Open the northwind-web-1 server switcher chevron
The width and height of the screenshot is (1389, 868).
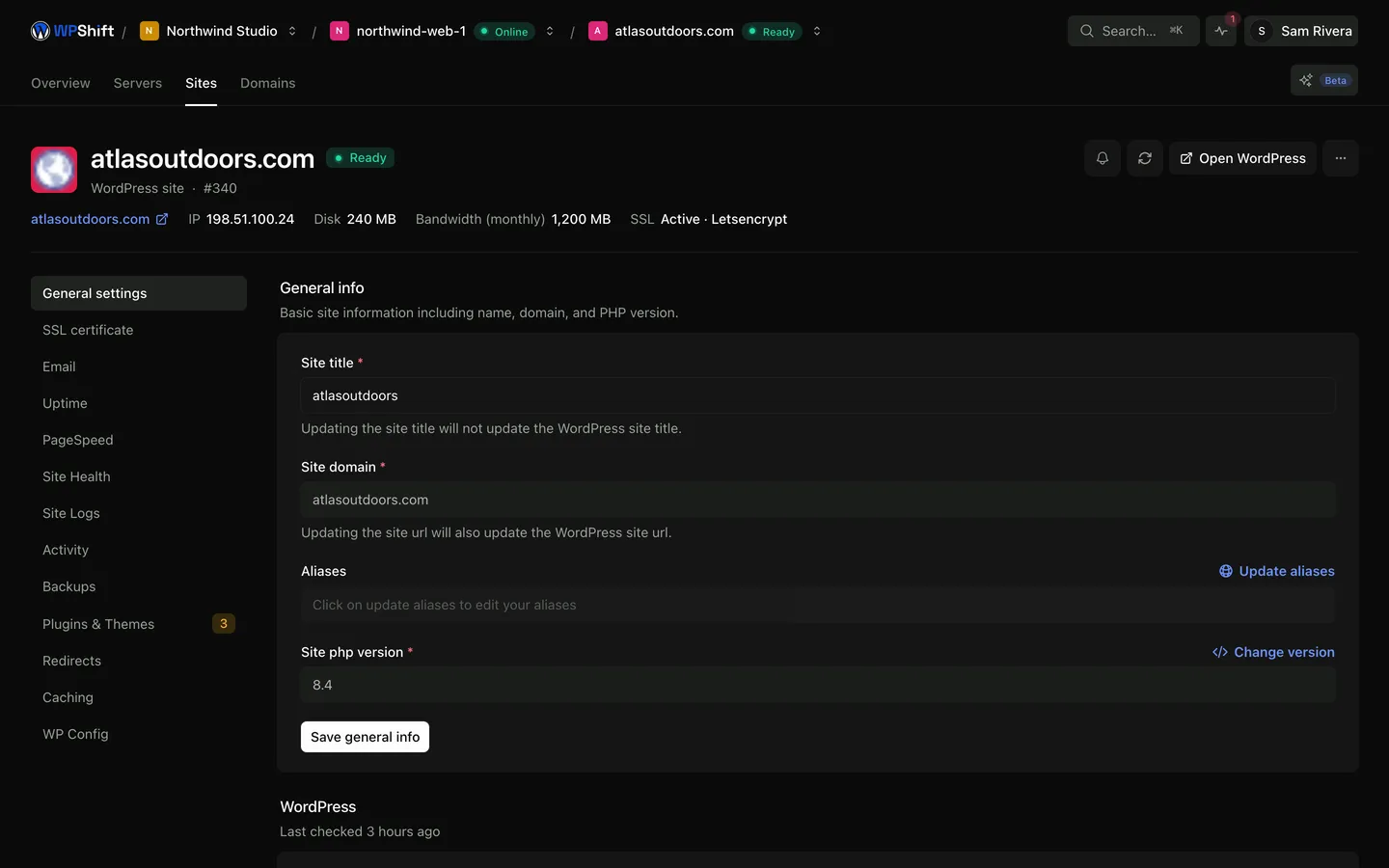point(550,31)
